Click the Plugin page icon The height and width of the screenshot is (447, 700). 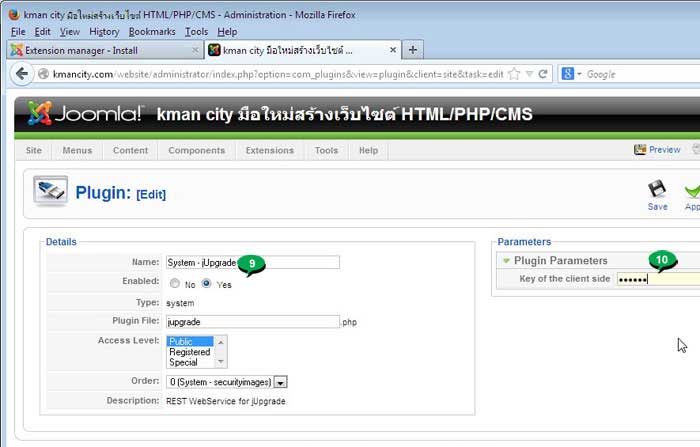50,191
